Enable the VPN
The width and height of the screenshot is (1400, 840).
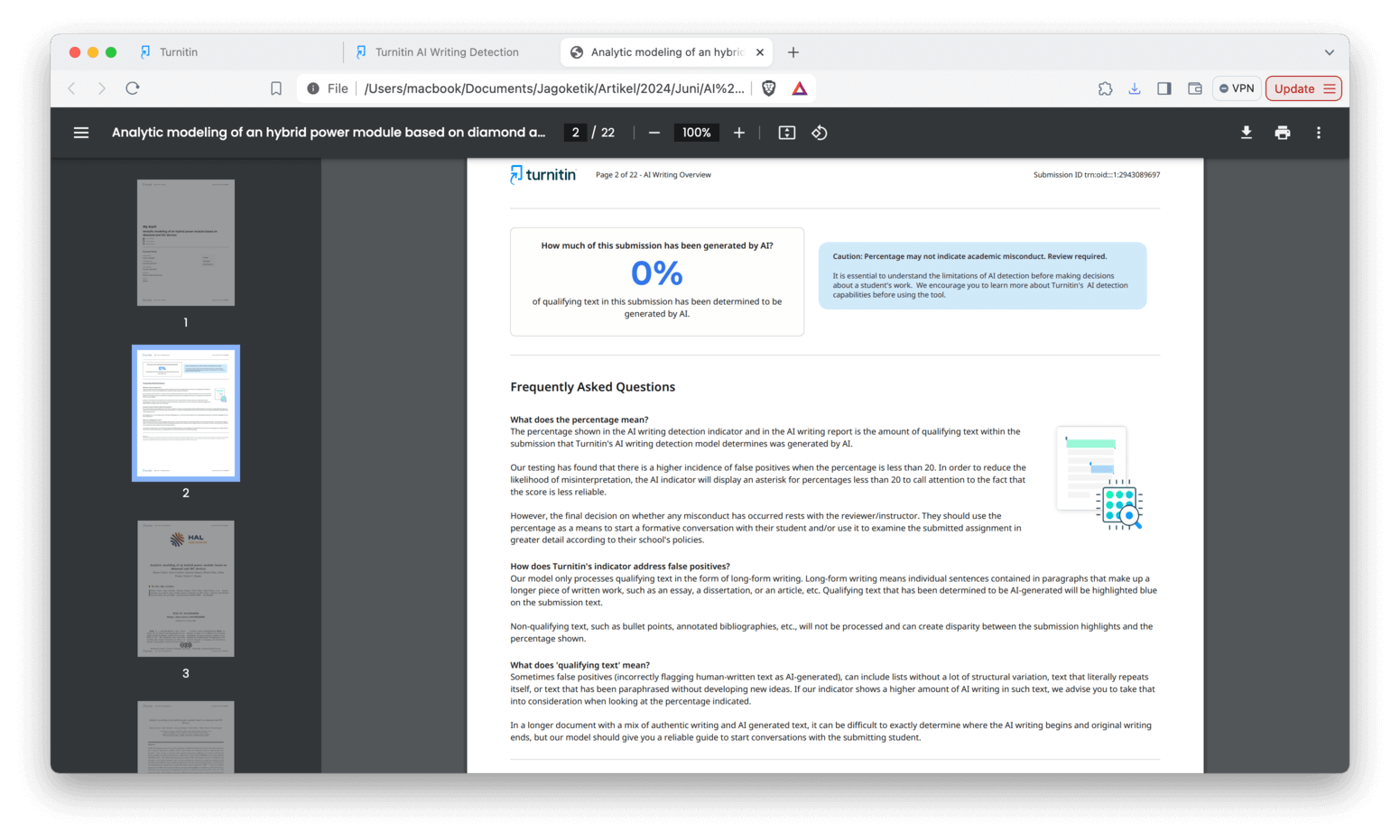pyautogui.click(x=1236, y=88)
